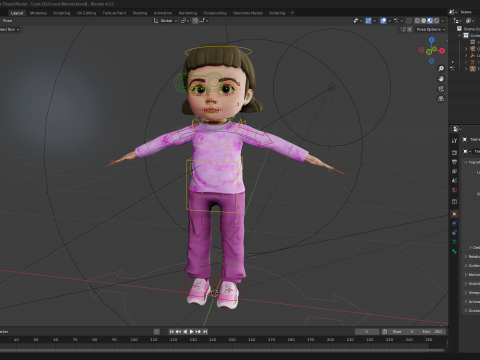Toggle the show overlays button
This screenshot has height=360, width=480.
pyautogui.click(x=383, y=21)
